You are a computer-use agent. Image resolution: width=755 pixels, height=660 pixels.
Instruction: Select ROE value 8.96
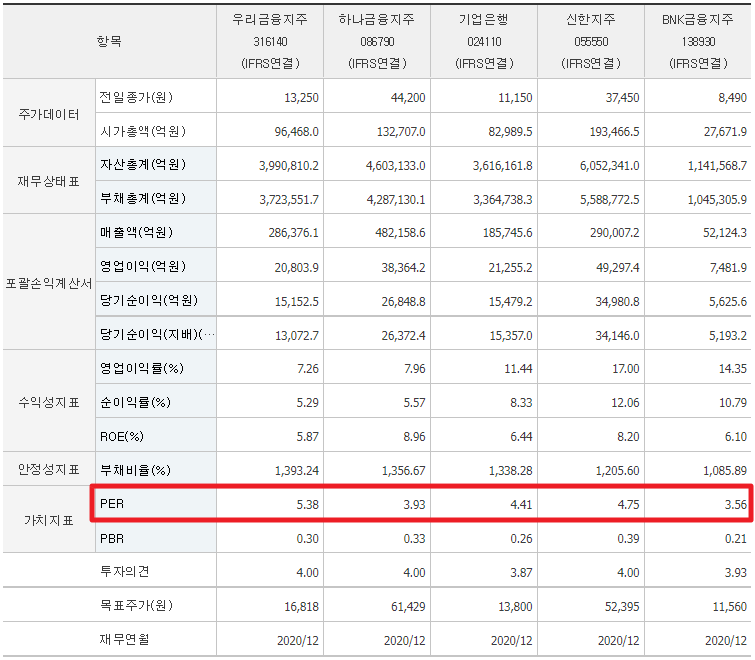(x=415, y=437)
